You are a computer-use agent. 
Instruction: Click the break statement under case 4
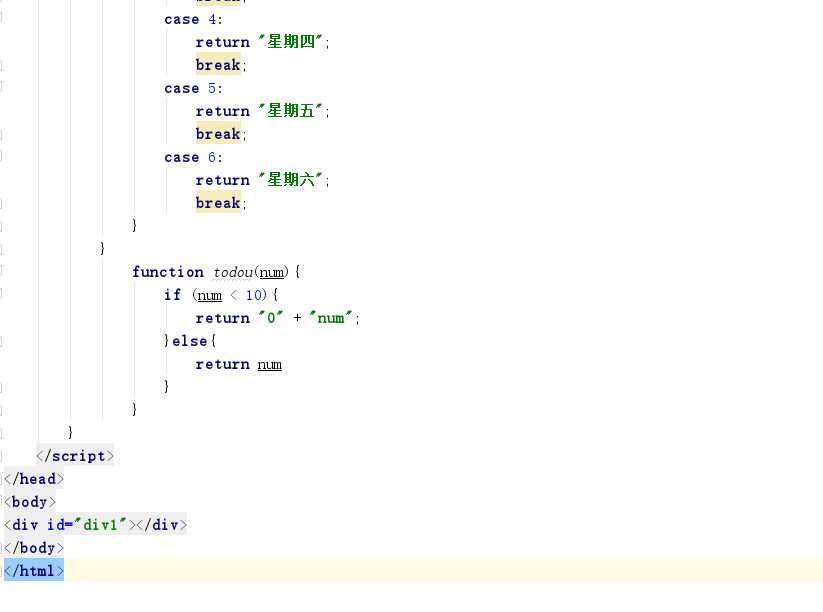coord(218,65)
